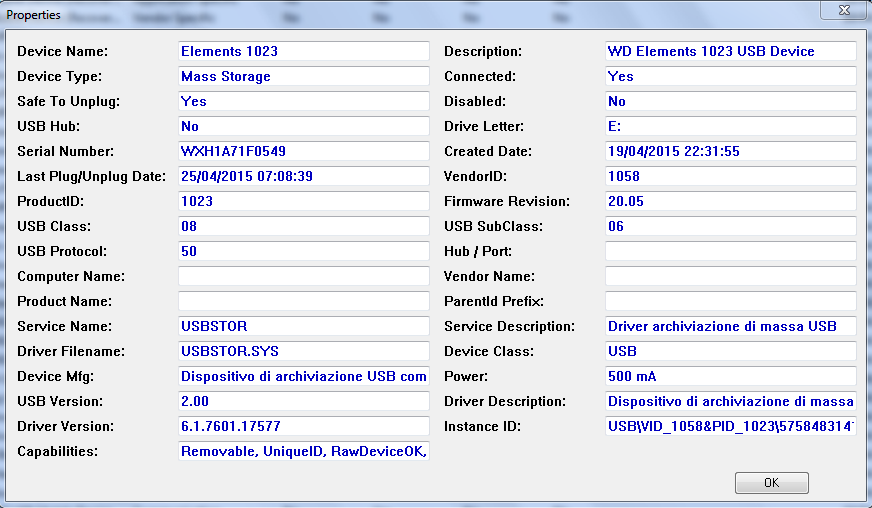Click the empty Product Name field
872x508 pixels.
[x=304, y=302]
